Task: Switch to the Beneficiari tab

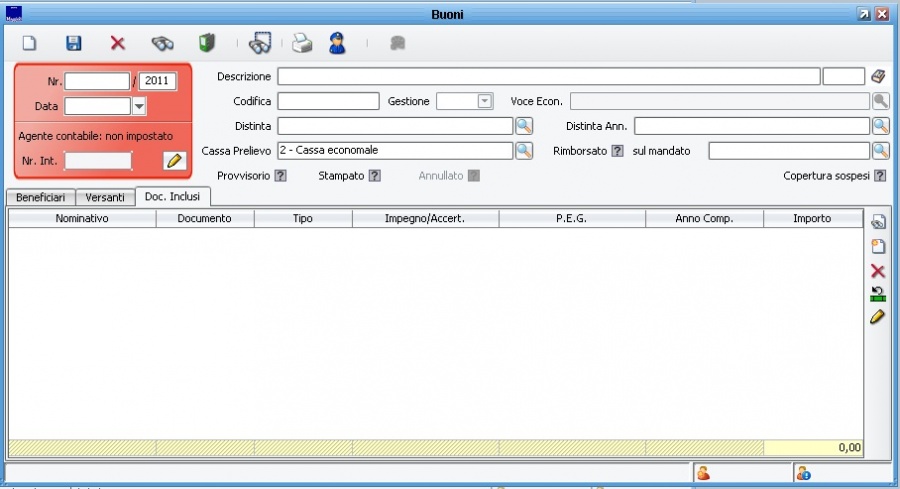Action: [40, 197]
